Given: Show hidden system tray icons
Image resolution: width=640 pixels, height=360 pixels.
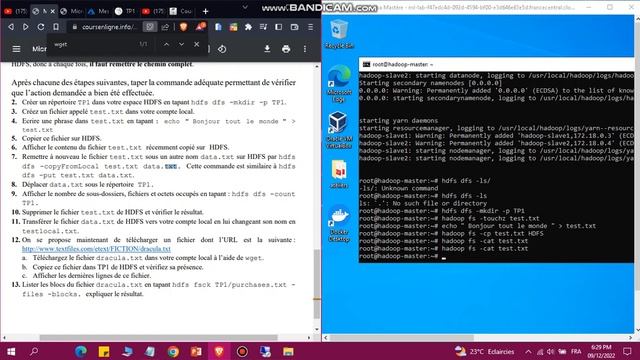Looking at the screenshot, I should tap(528, 351).
